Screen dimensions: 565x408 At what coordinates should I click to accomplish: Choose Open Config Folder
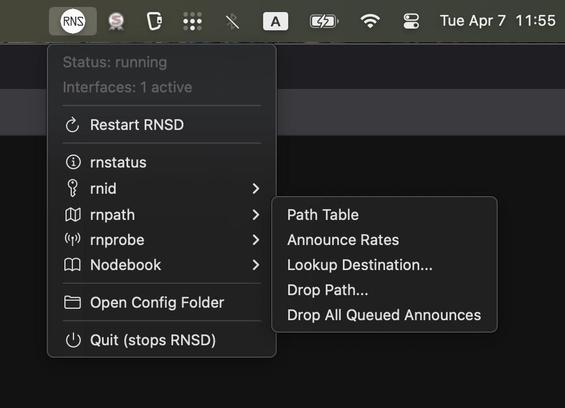[162, 302]
